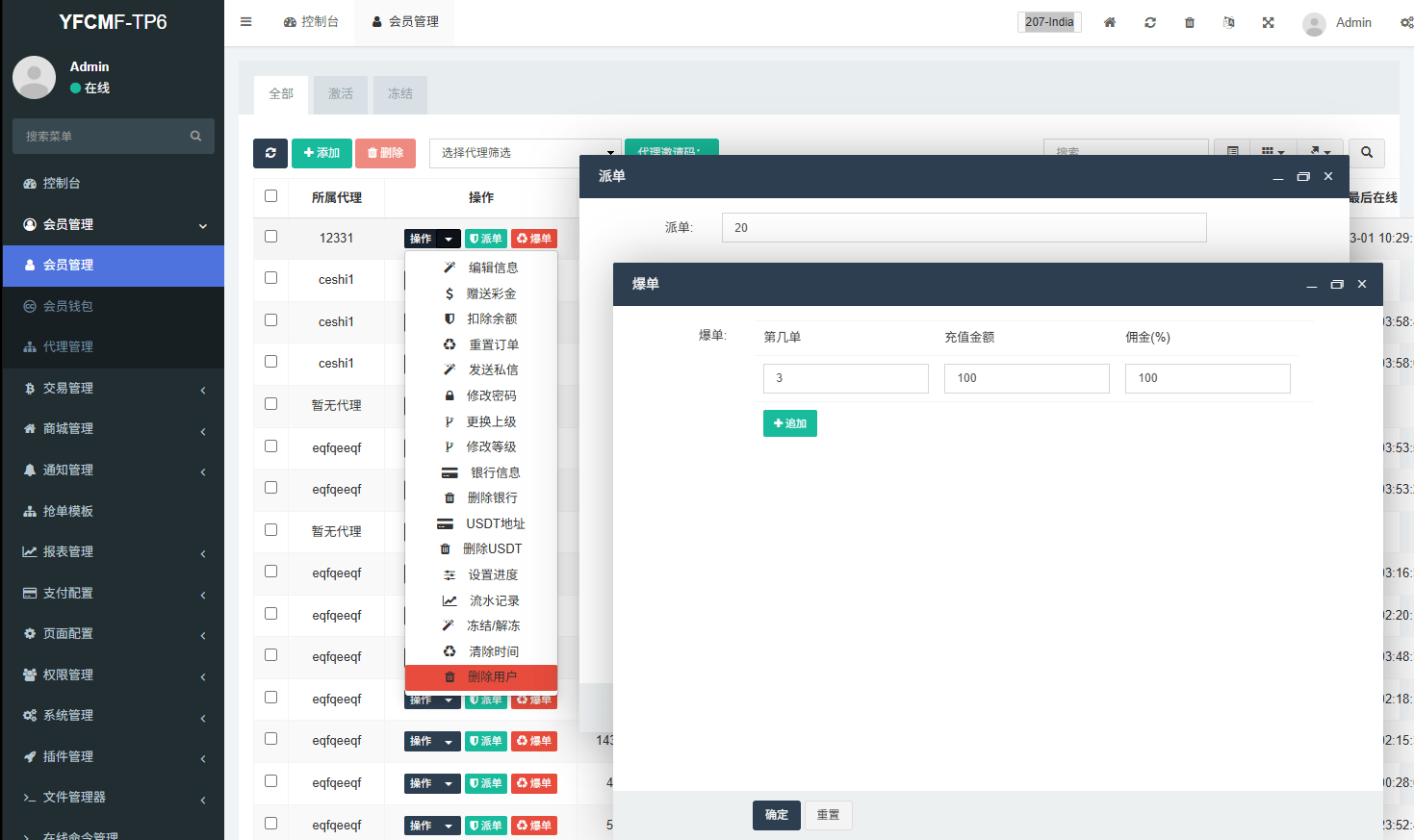Click the 确定 button in 爆单 dialog
1414x840 pixels.
pyautogui.click(x=776, y=815)
